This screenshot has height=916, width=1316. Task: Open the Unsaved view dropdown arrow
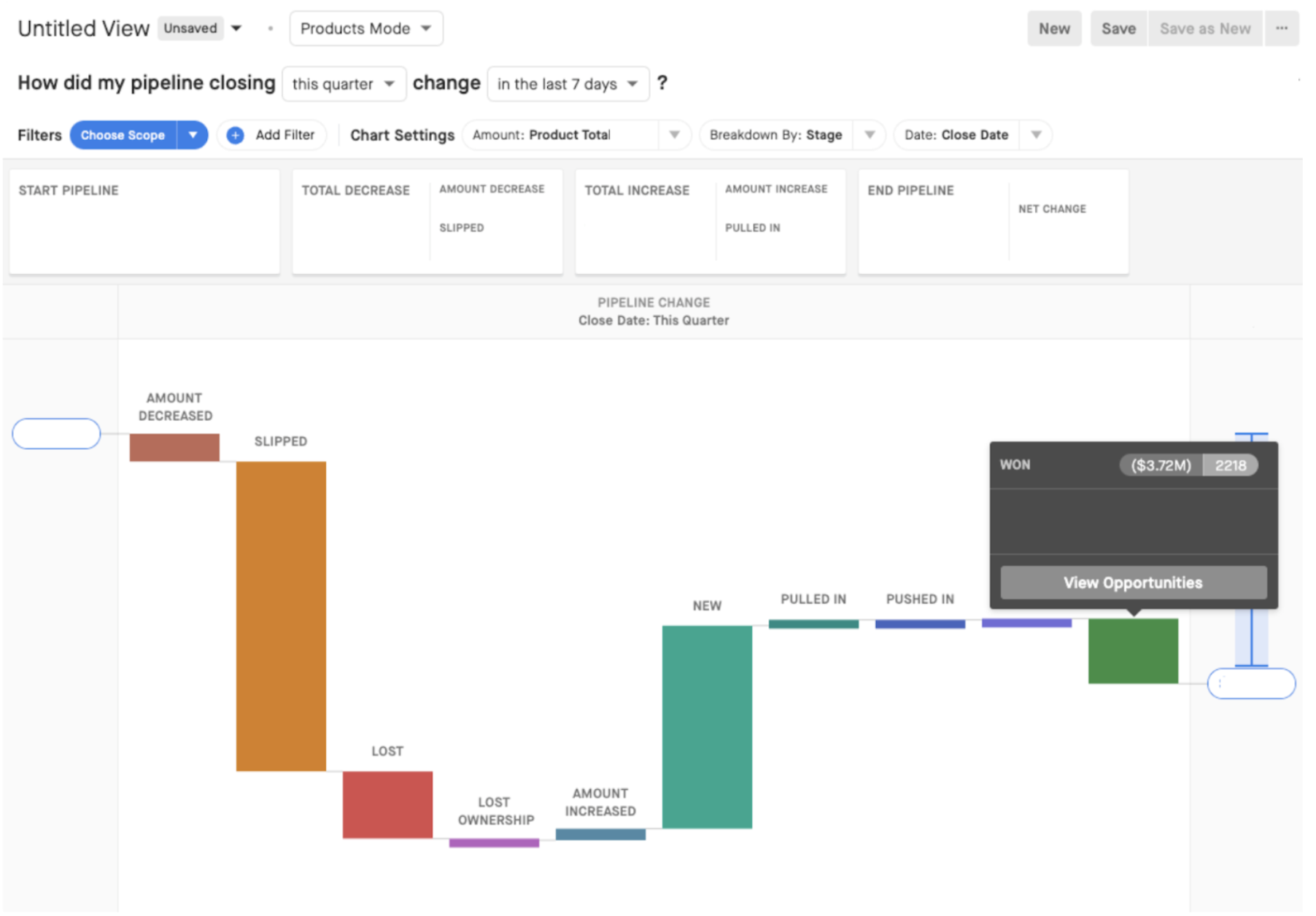tap(236, 28)
